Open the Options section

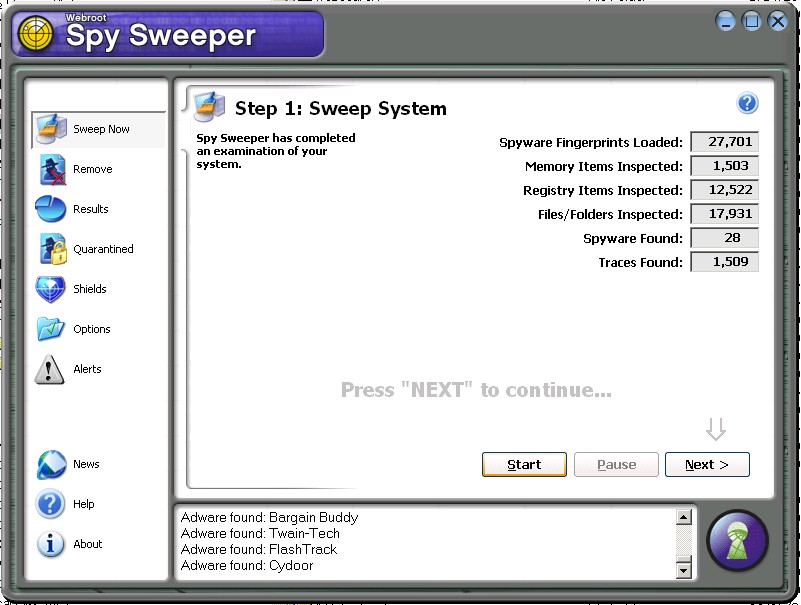click(91, 329)
